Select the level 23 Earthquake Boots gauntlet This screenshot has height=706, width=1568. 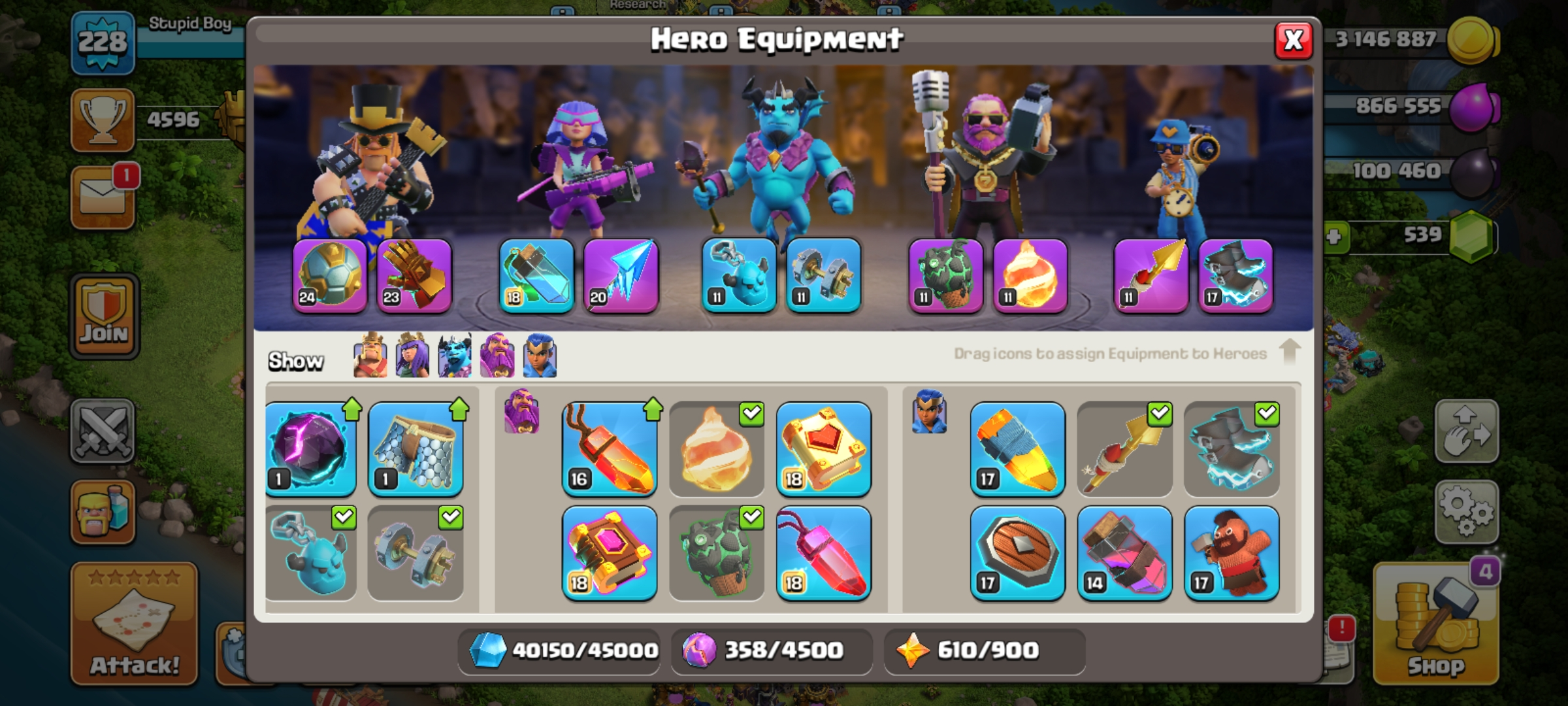(414, 276)
